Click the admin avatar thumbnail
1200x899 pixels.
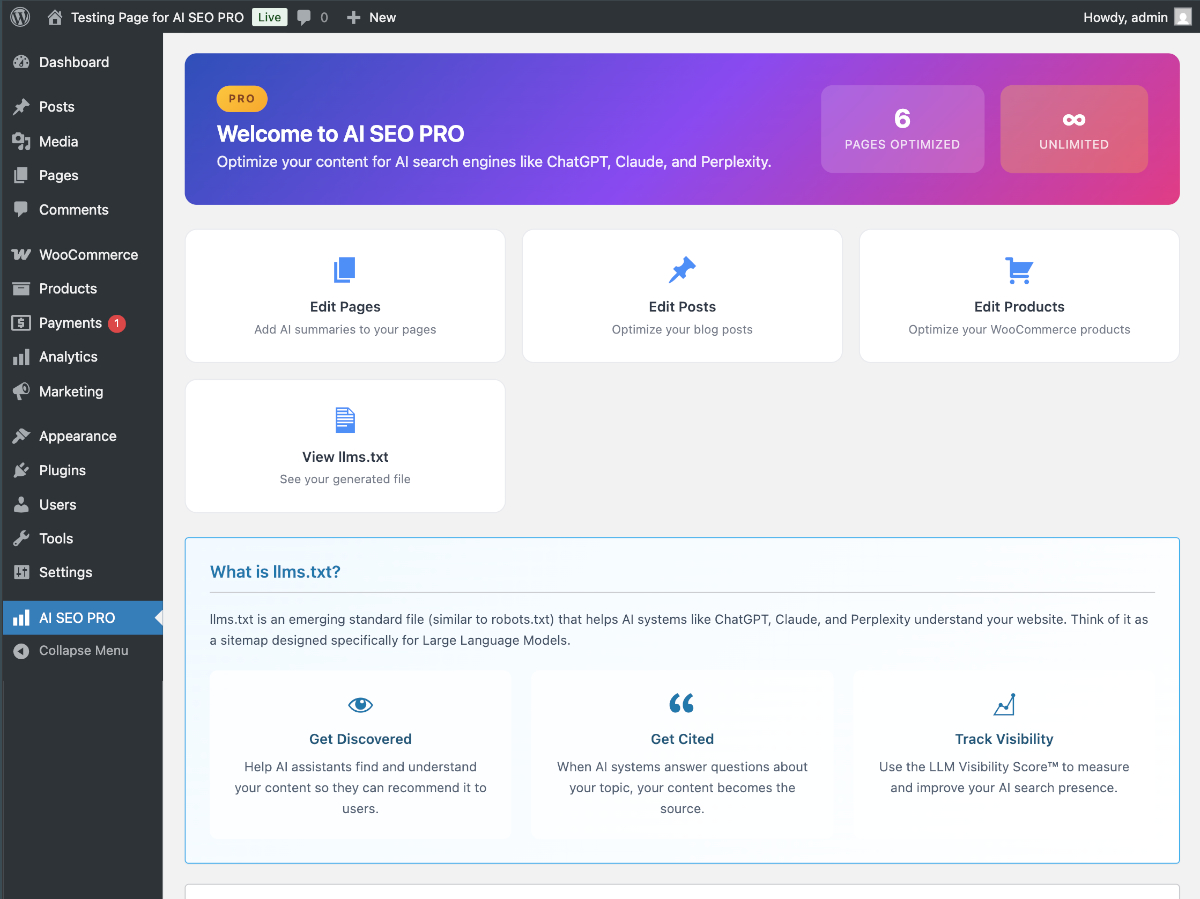1182,17
